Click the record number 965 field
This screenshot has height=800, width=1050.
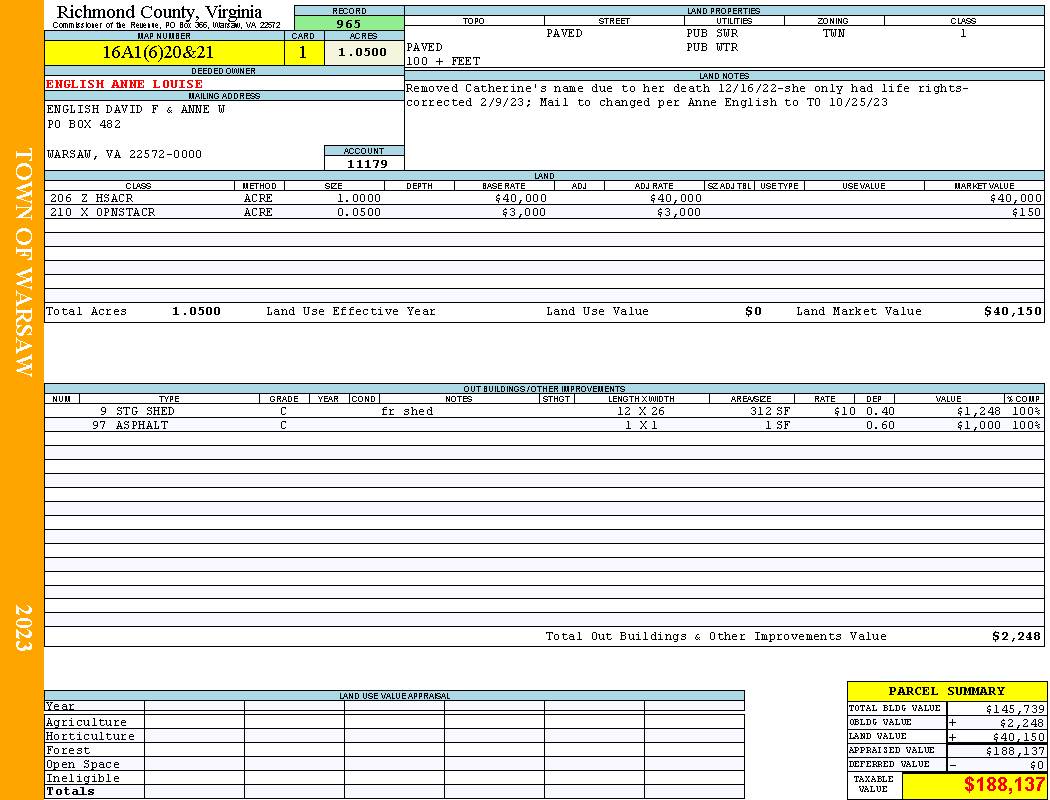pyautogui.click(x=349, y=23)
